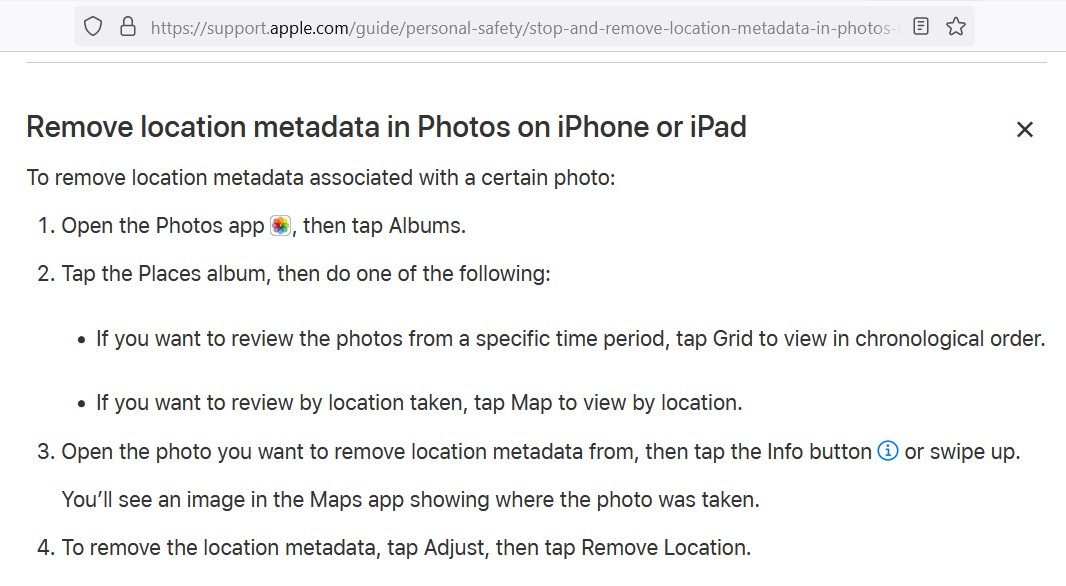Select step 3 about opening the photo

(528, 451)
